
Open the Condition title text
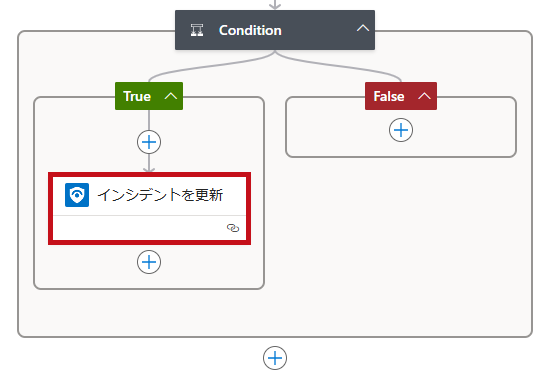[250, 30]
